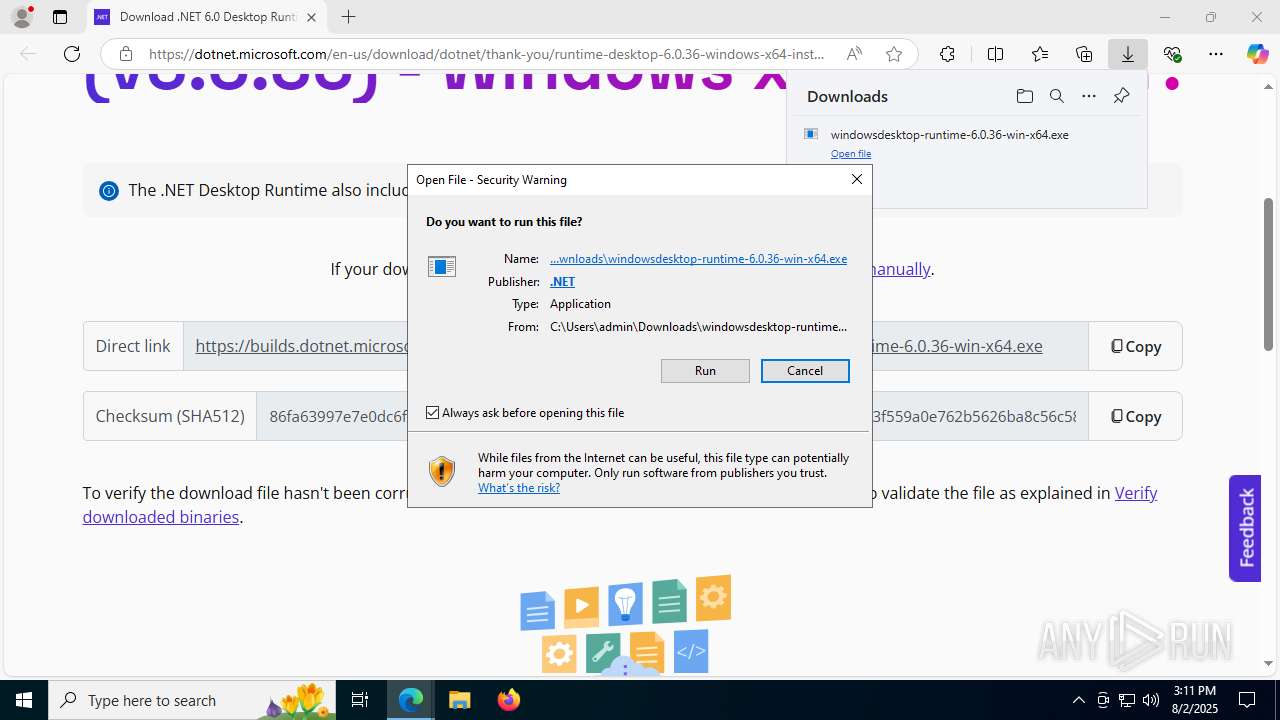Open Browser essentials icon
Image resolution: width=1280 pixels, height=720 pixels.
(x=1172, y=54)
